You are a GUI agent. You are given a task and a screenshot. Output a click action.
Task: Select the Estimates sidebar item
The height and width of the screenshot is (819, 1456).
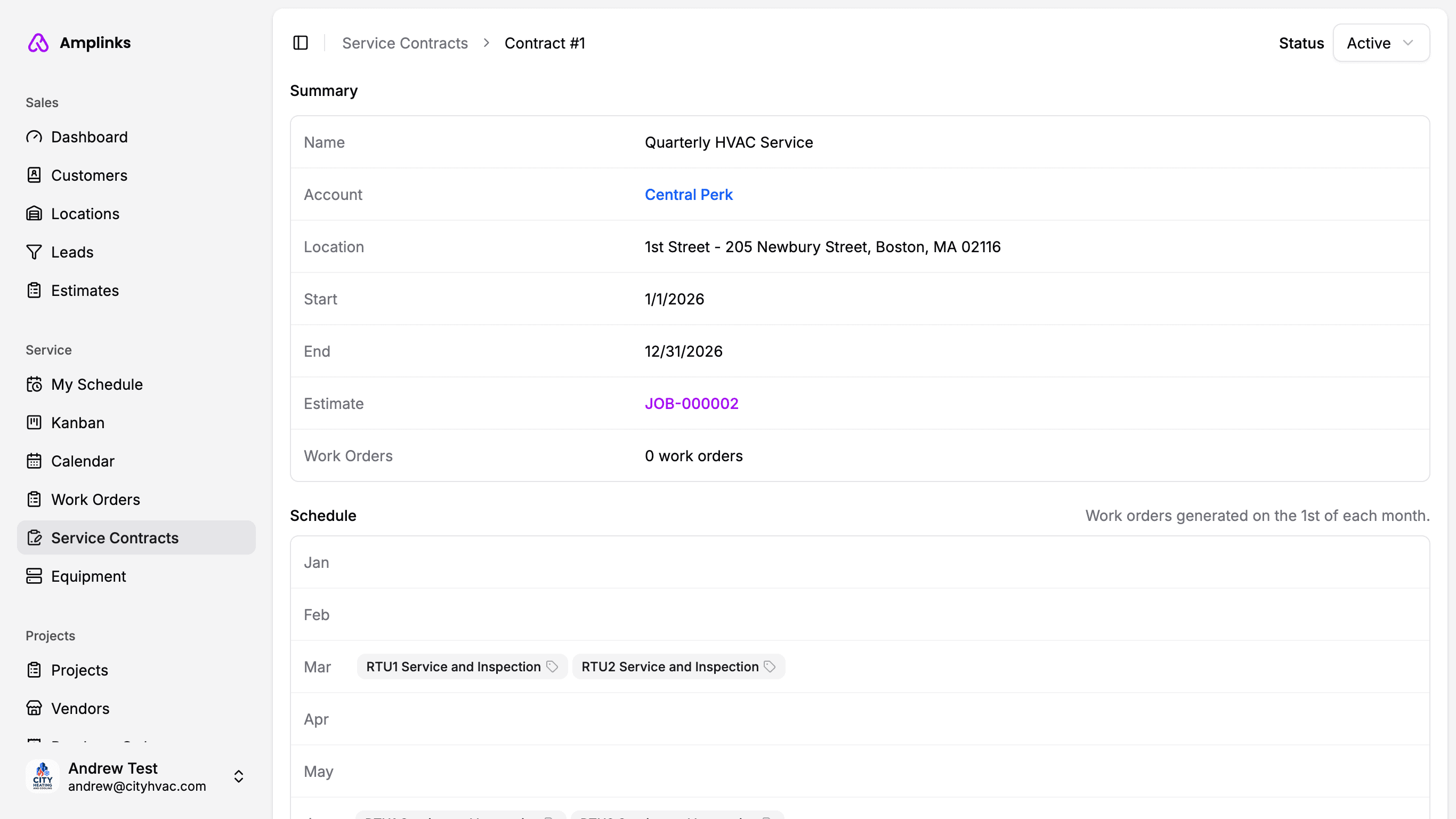click(x=85, y=291)
